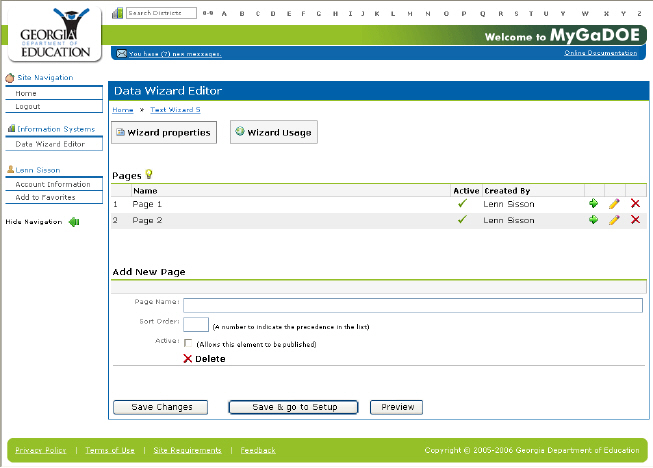Viewport: 653px width, 468px height.
Task: Click the red X delete icon for Page 1
Action: (635, 203)
